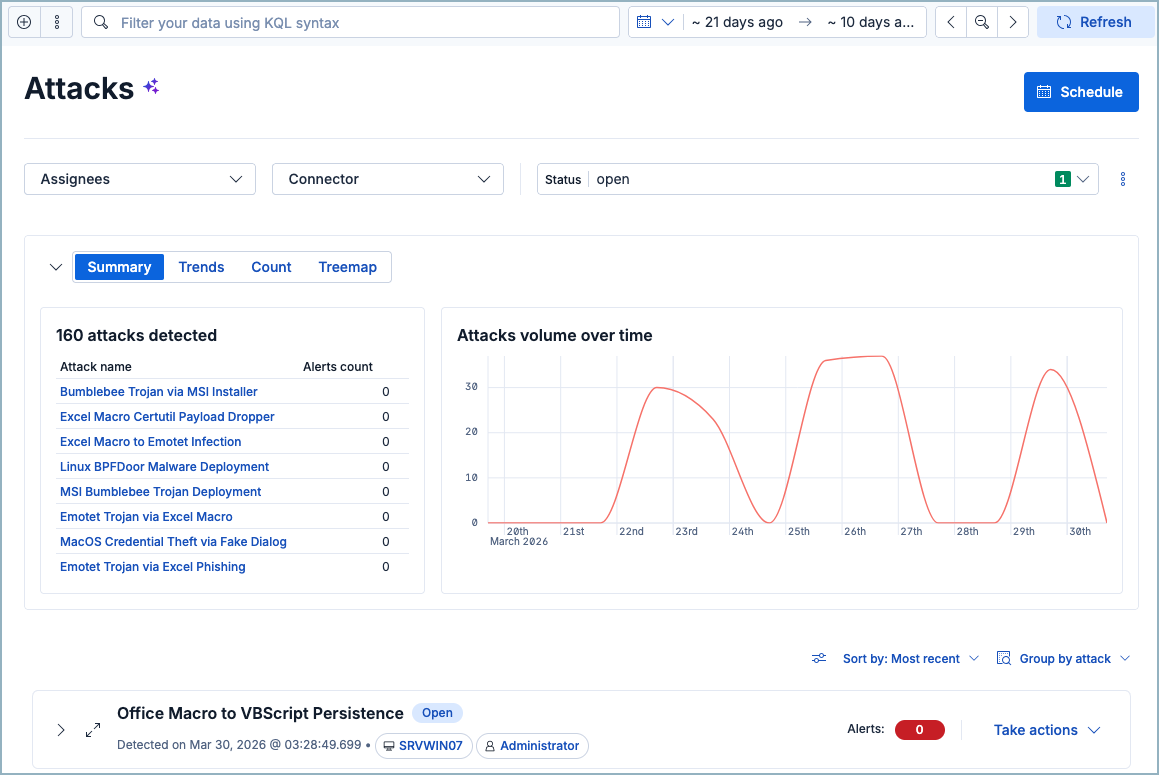Image resolution: width=1159 pixels, height=775 pixels.
Task: Open Linux BPFDoor Malware Deployment
Action: [164, 467]
